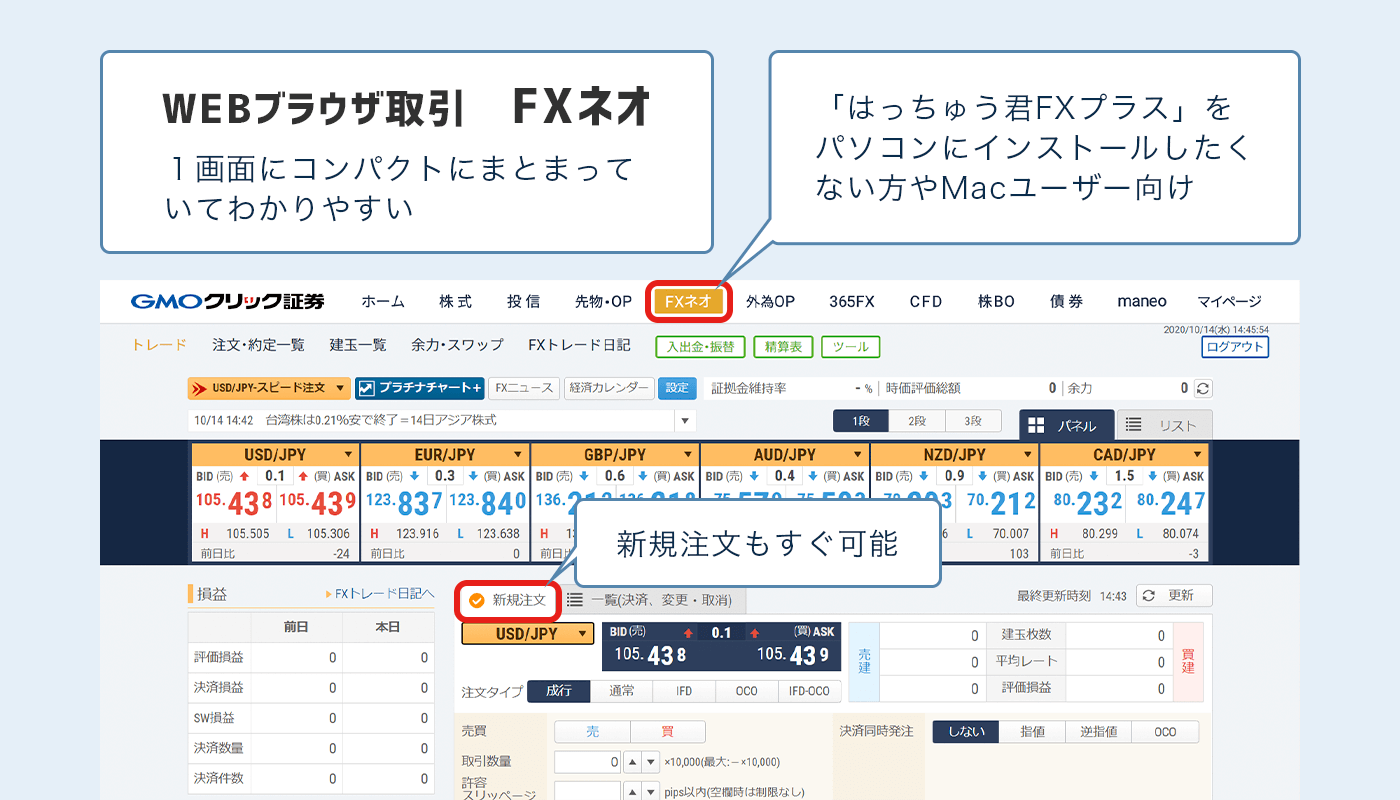Increase 許容スリッページ with up arrow
1400x800 pixels.
click(x=633, y=791)
